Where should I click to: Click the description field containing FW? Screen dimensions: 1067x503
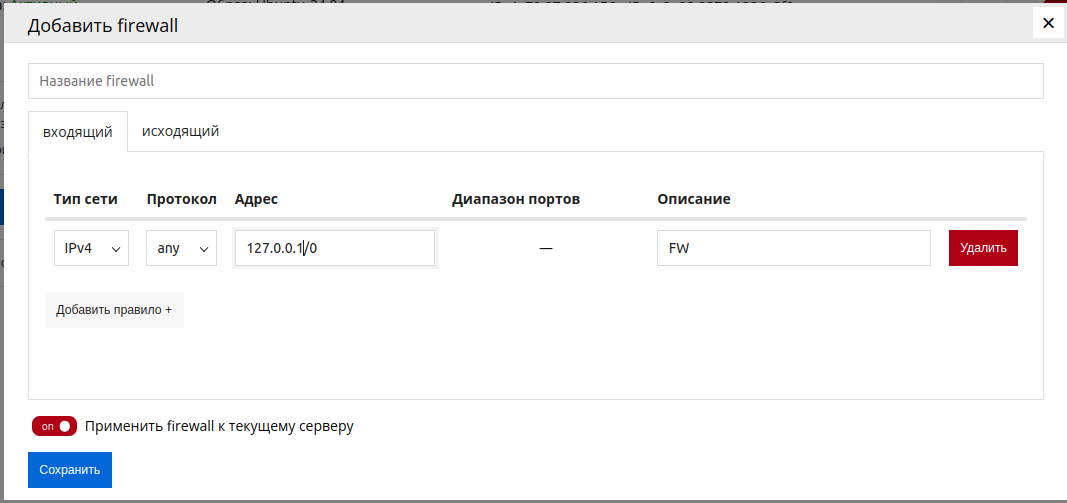[793, 248]
